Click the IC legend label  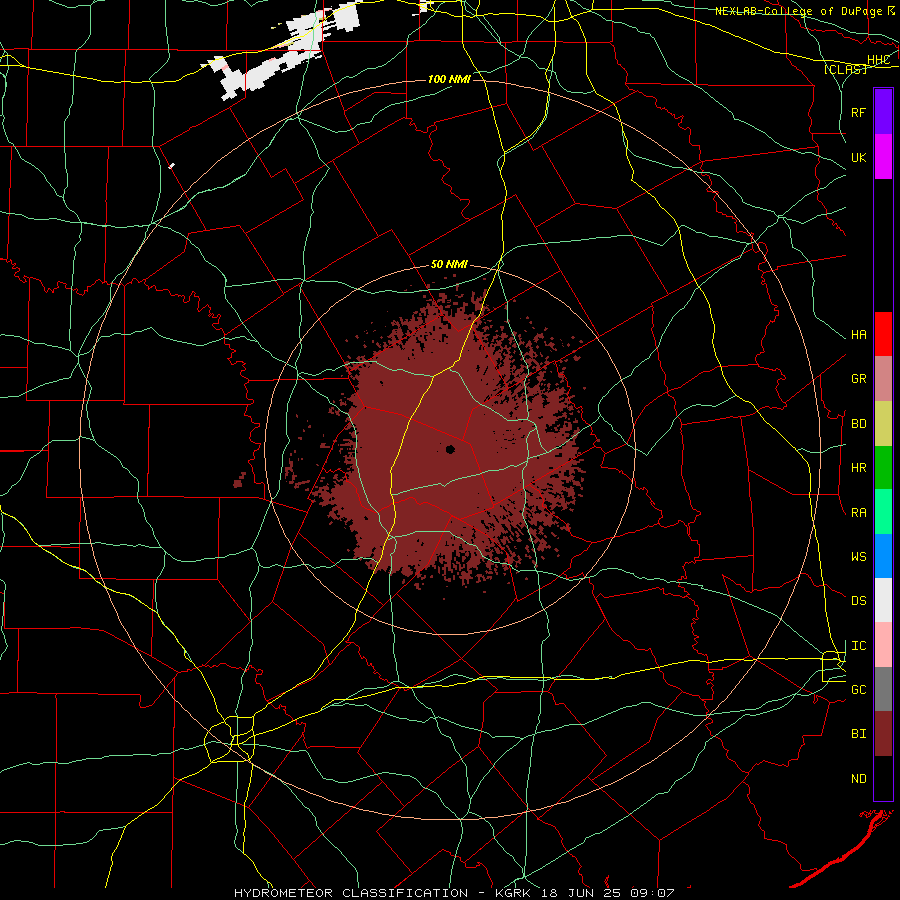(x=858, y=646)
